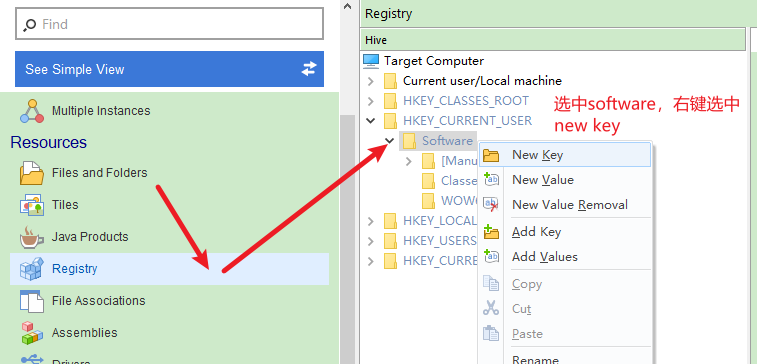The image size is (757, 364).
Task: Select Current user/Local machine tree item
Action: click(x=482, y=81)
